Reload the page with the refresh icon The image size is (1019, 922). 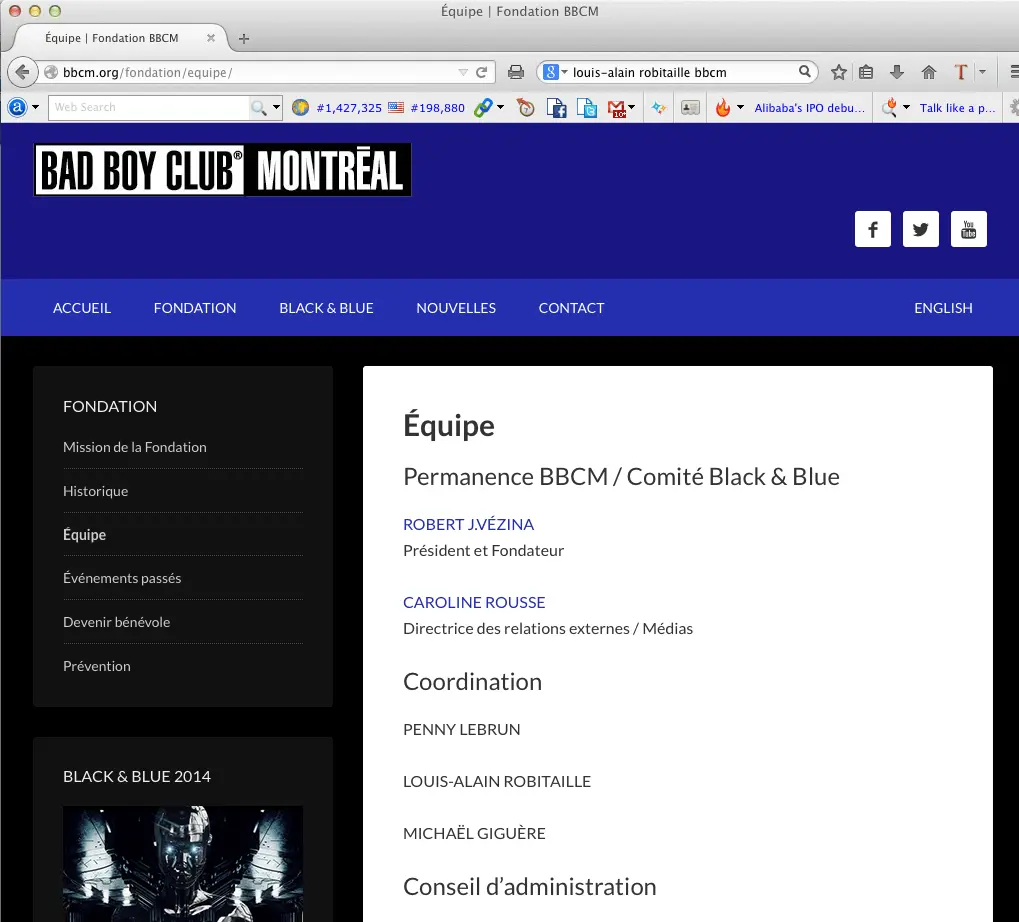click(482, 72)
